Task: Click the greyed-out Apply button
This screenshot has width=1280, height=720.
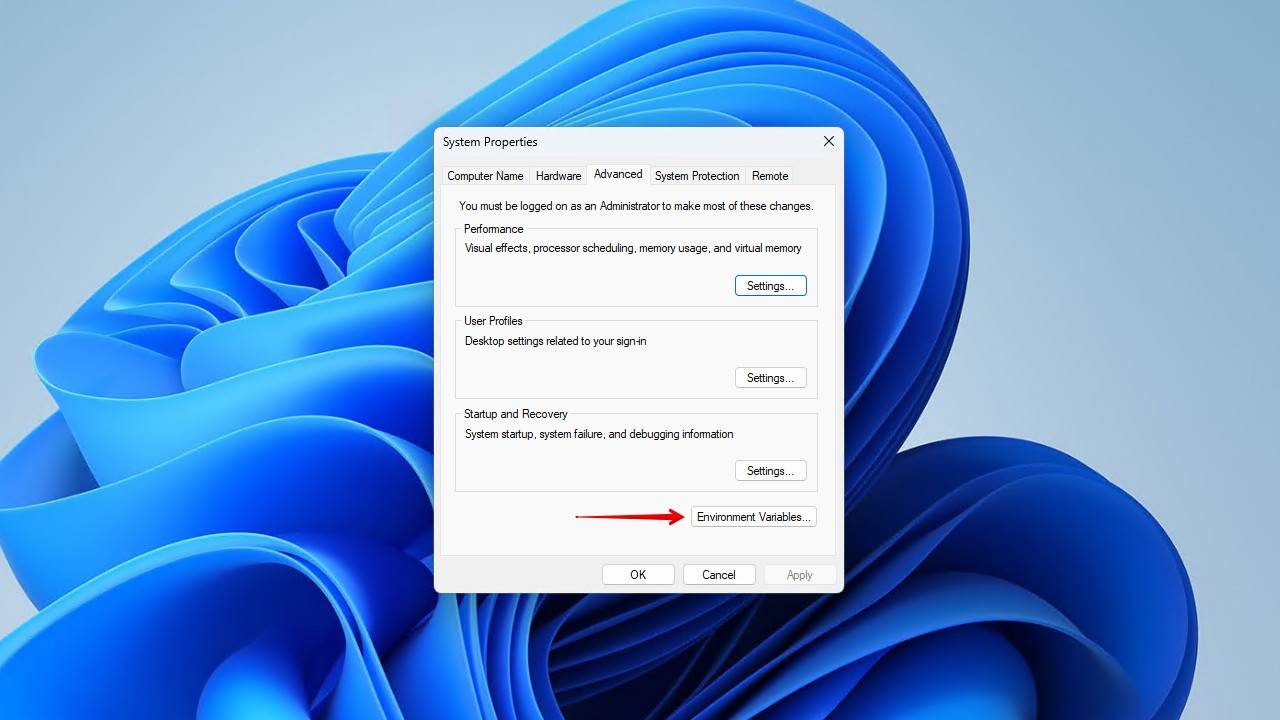Action: pyautogui.click(x=799, y=575)
